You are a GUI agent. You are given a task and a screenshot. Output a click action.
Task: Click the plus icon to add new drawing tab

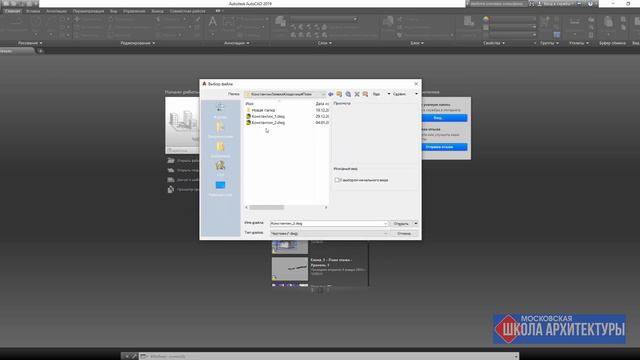[40, 51]
